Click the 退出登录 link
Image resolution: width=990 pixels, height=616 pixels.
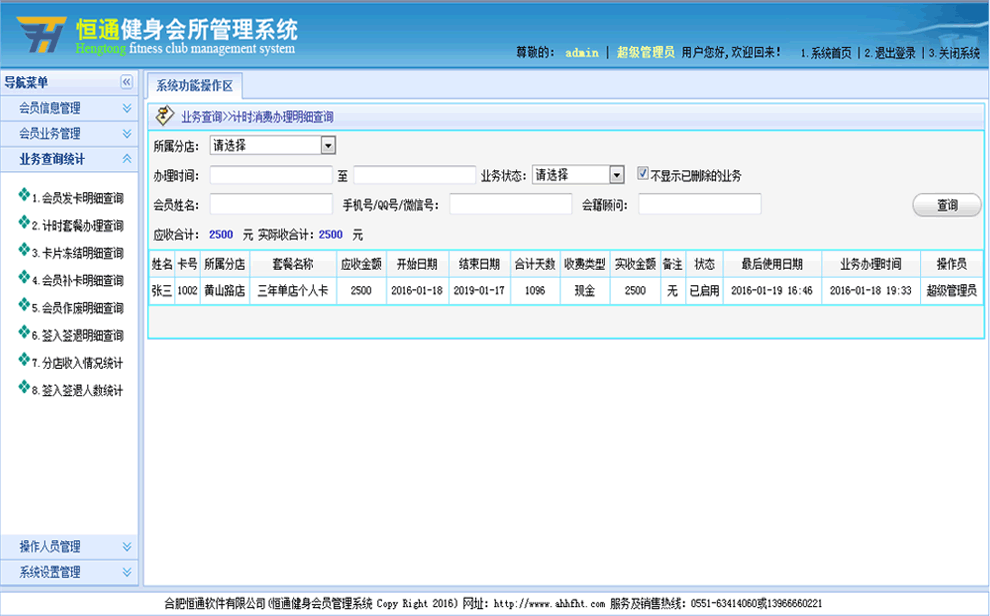pos(890,54)
